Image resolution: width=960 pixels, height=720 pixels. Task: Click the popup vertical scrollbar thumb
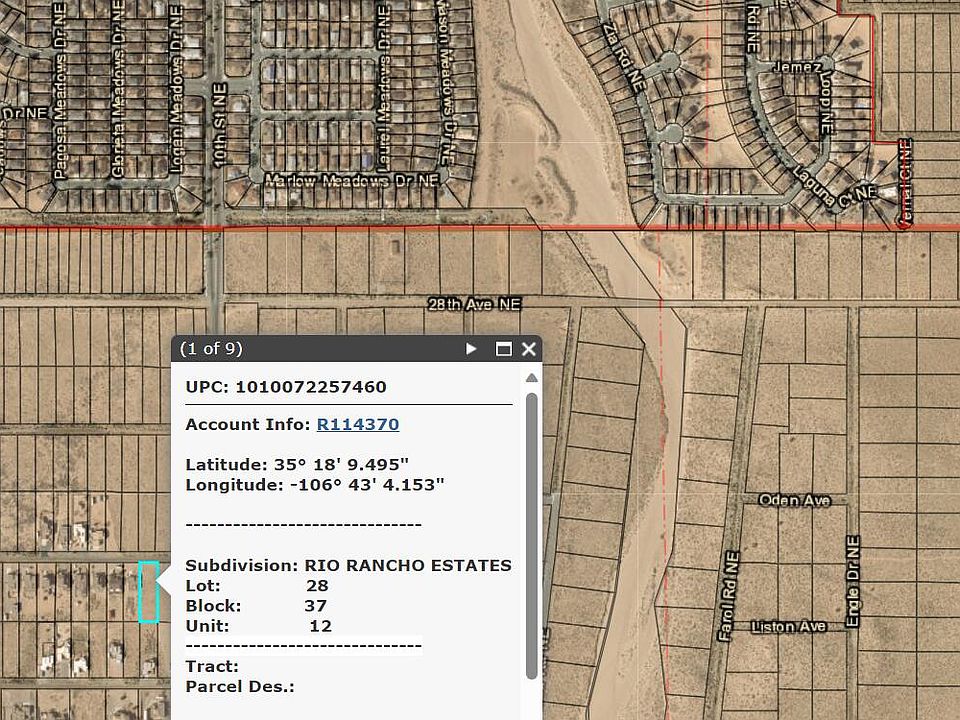coord(532,530)
